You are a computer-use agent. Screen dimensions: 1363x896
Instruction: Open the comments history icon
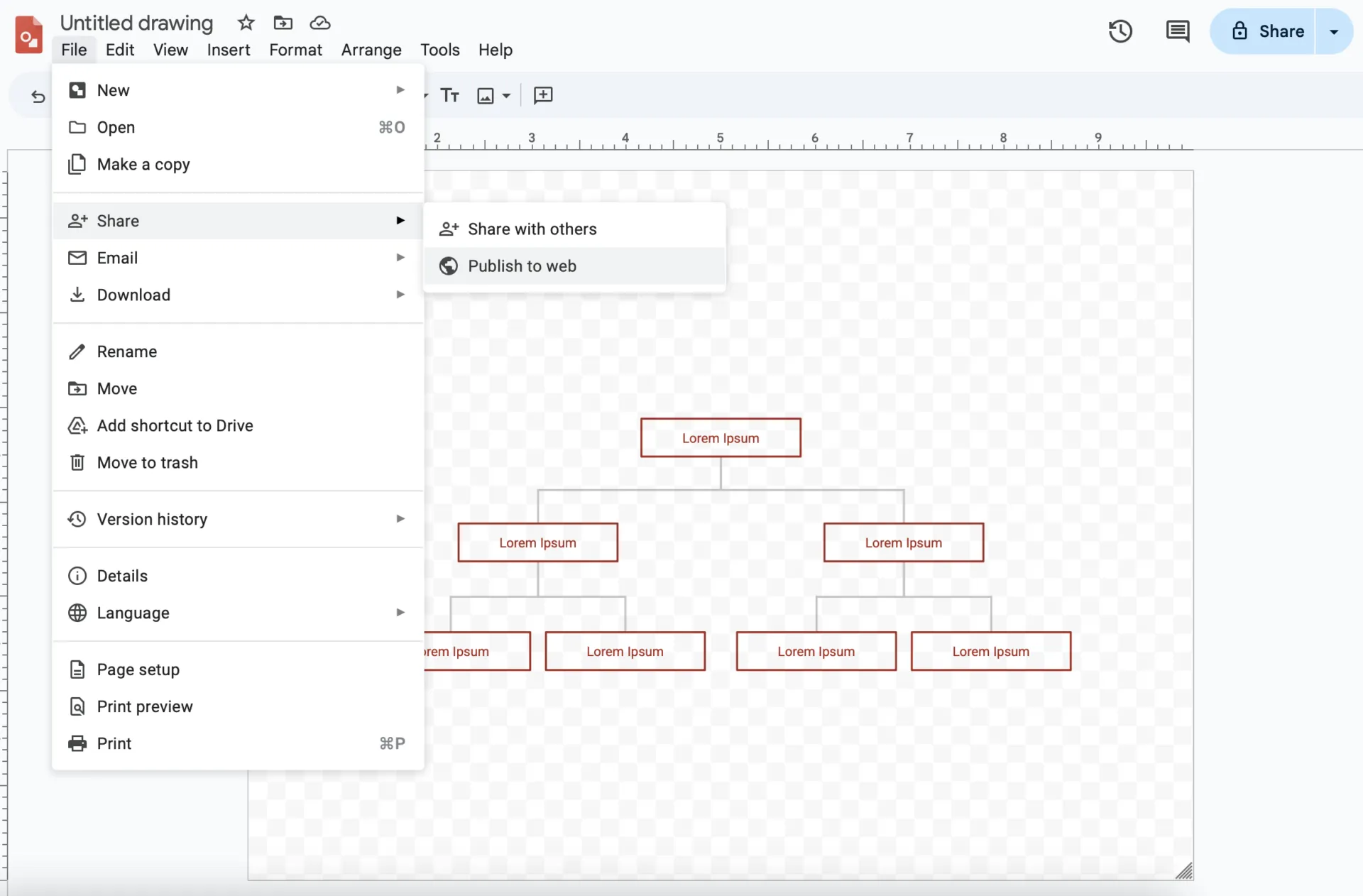point(1178,31)
